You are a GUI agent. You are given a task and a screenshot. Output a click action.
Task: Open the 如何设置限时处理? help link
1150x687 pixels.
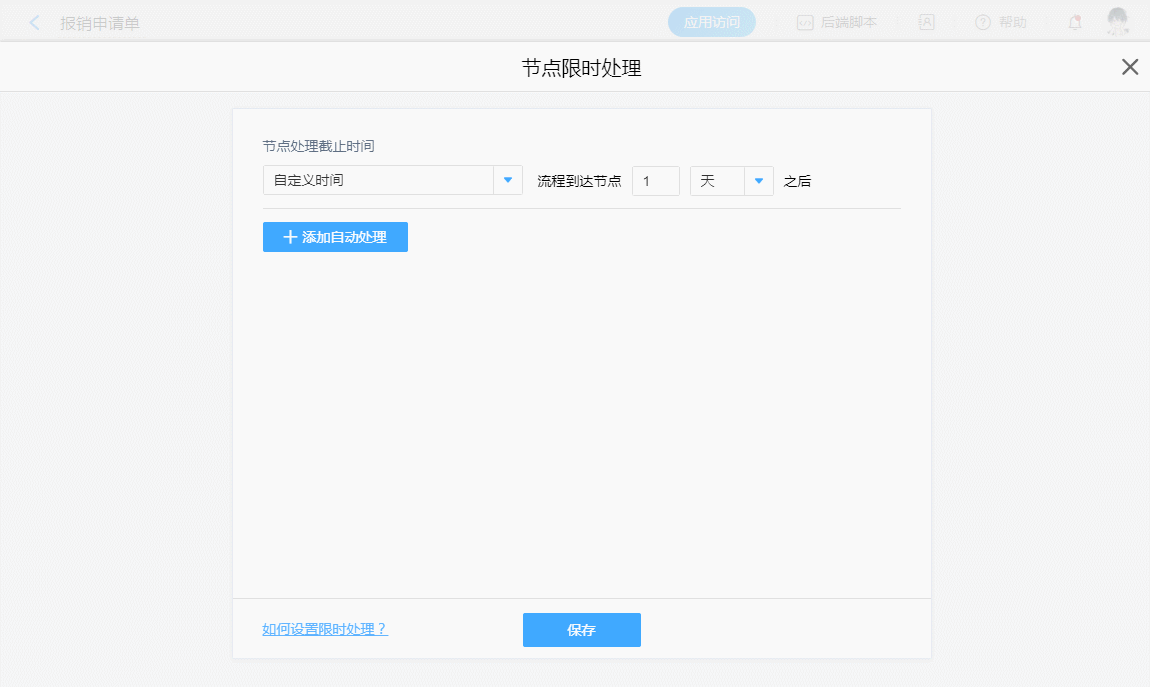coord(324,629)
